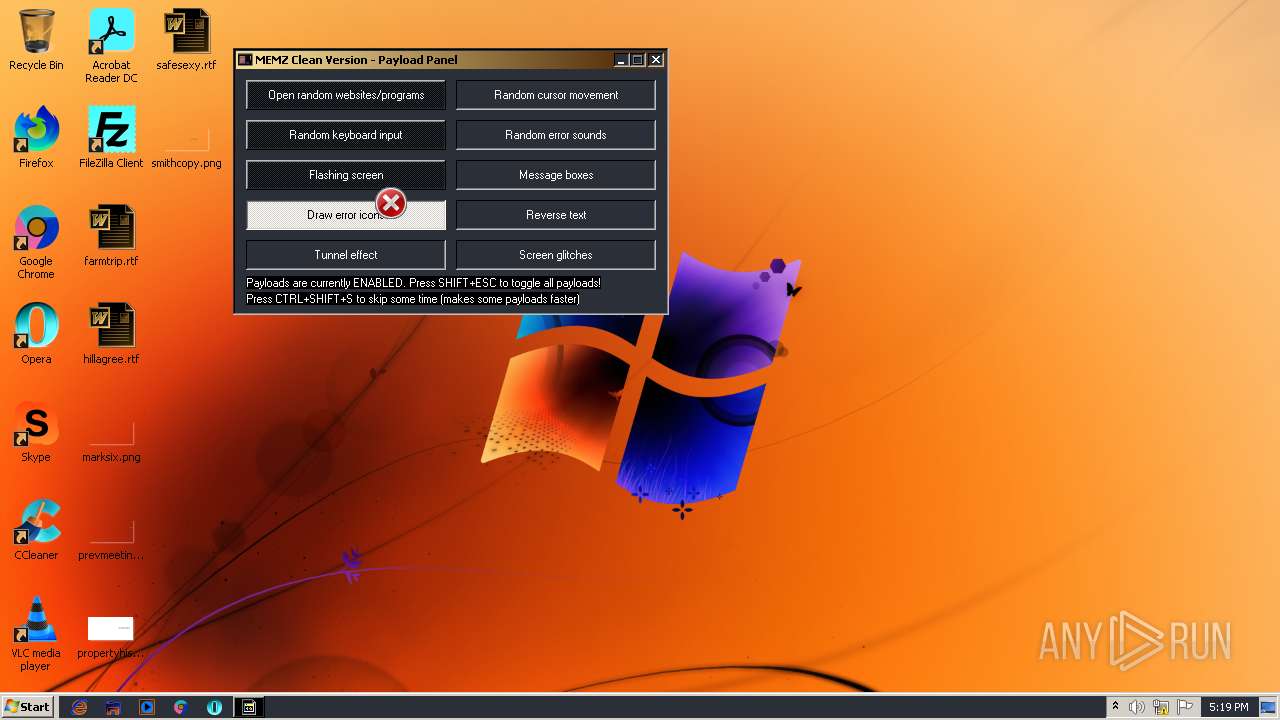Image resolution: width=1280 pixels, height=720 pixels.
Task: Launch Internet Explorer from the taskbar
Action: pyautogui.click(x=80, y=707)
